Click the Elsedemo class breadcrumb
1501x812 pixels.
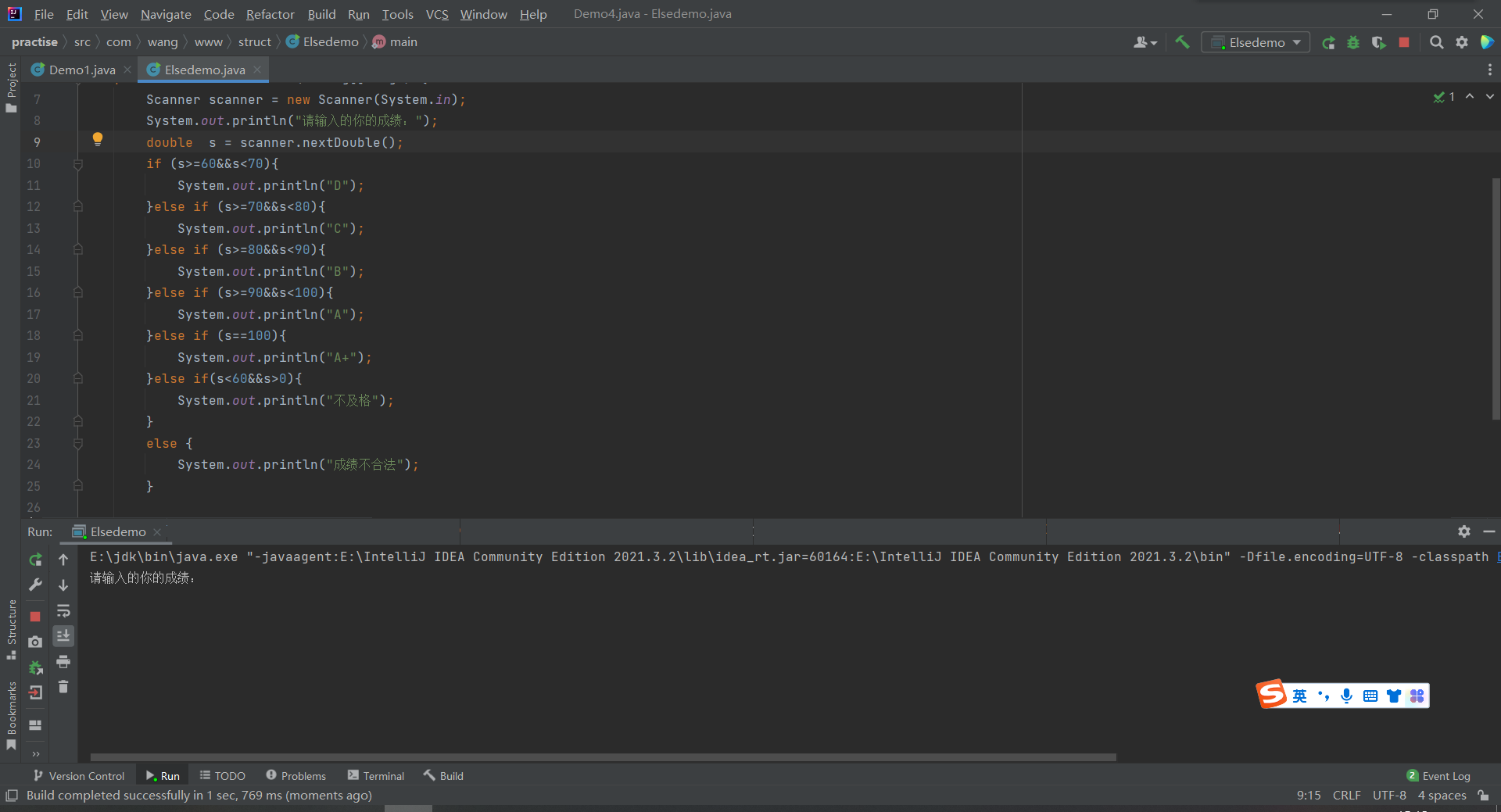(322, 42)
